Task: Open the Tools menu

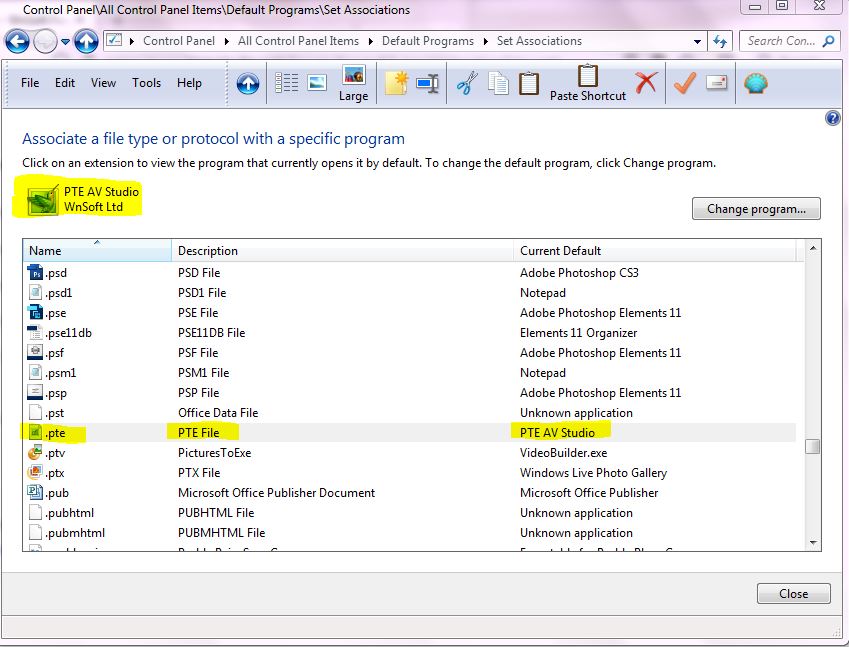Action: pos(146,83)
